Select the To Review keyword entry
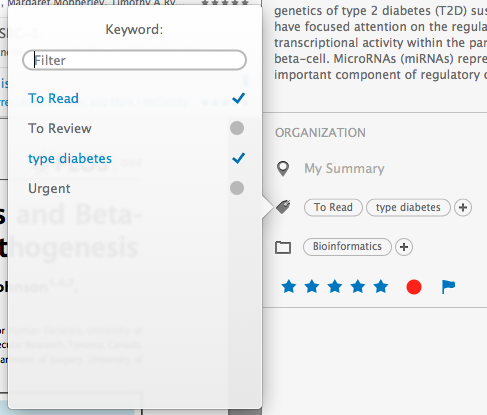 coord(60,128)
